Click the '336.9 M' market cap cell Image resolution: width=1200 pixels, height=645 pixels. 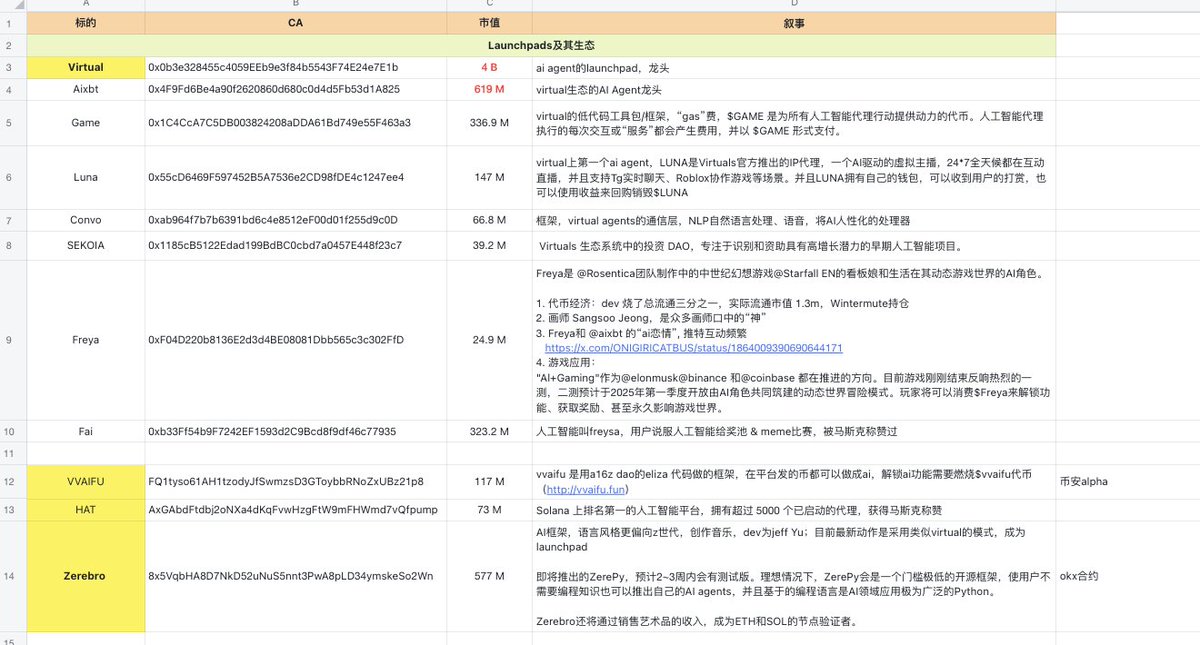489,123
